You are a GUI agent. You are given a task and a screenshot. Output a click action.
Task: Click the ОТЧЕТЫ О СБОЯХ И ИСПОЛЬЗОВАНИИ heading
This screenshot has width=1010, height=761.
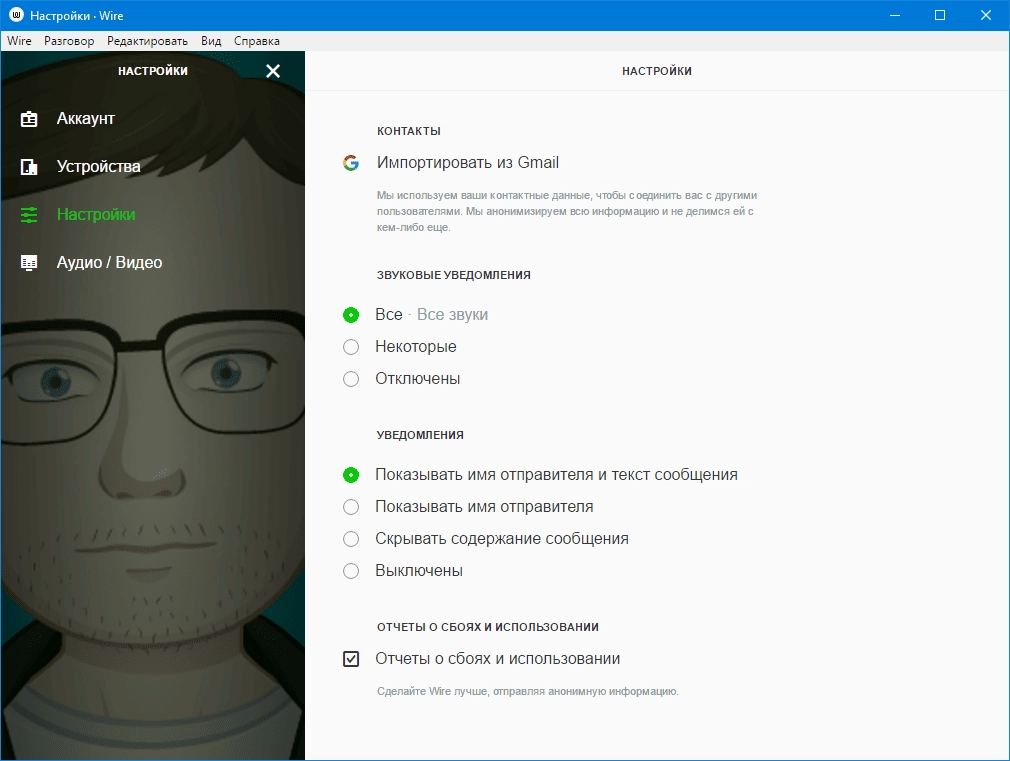coord(488,627)
